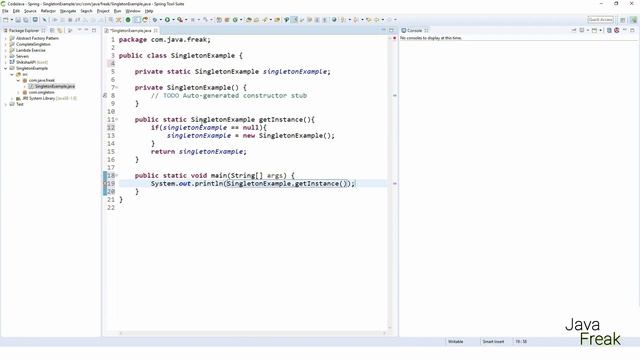The height and width of the screenshot is (360, 640).
Task: Open the Source menu
Action: 30,11
